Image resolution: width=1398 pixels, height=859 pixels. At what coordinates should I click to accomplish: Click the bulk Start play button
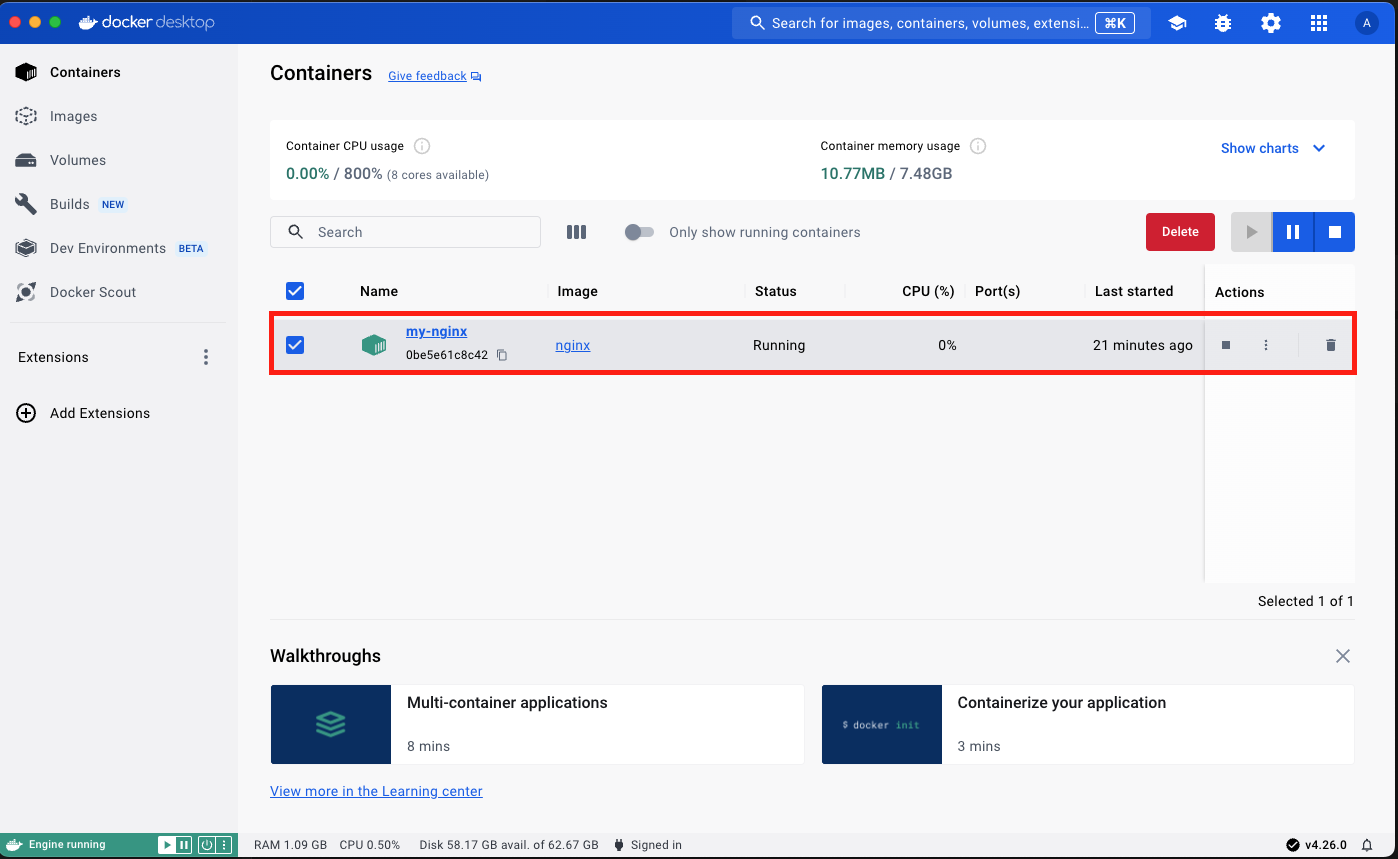pyautogui.click(x=1251, y=232)
